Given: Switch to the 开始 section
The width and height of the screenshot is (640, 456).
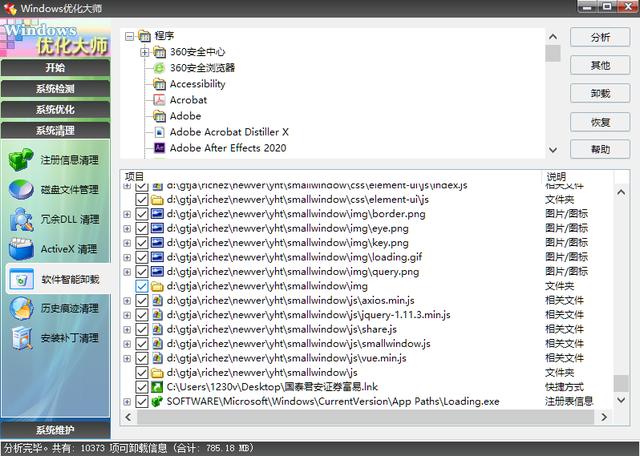Looking at the screenshot, I should [x=56, y=67].
